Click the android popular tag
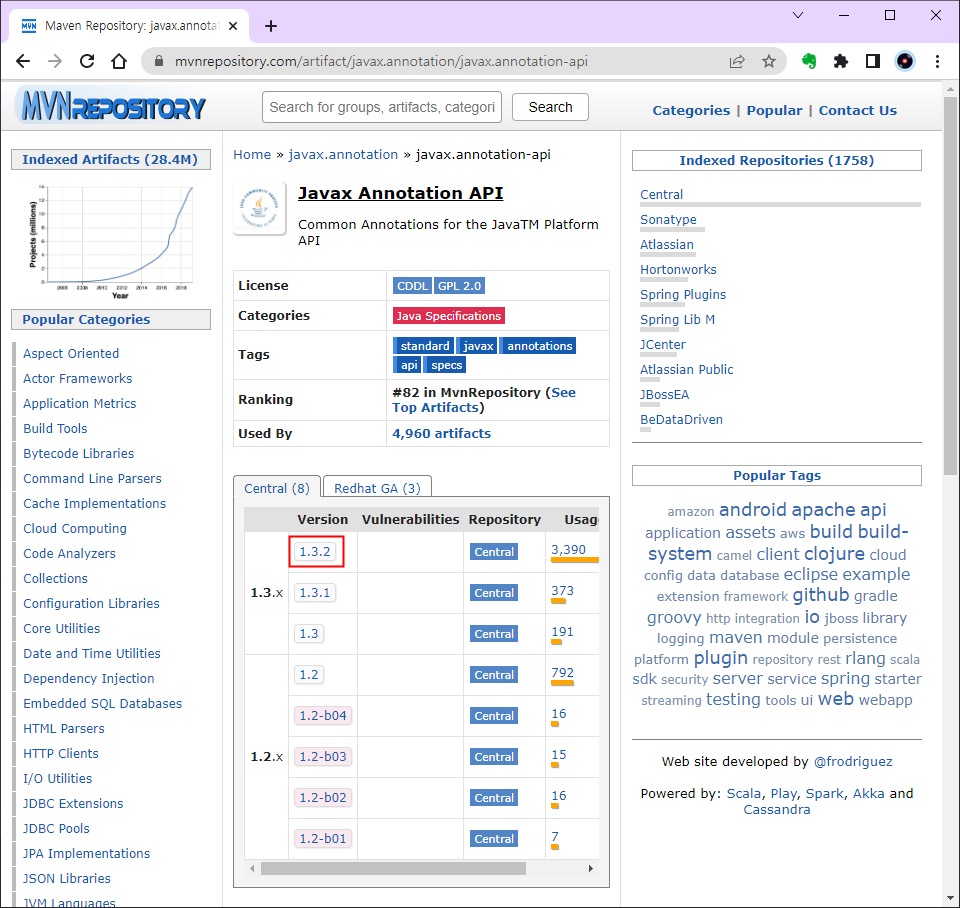 click(x=752, y=509)
